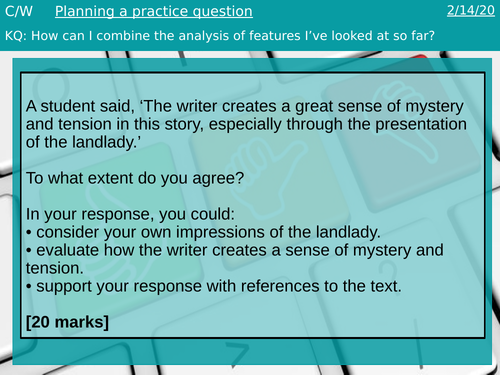Click the 'and tension in this story' line

coord(246,124)
